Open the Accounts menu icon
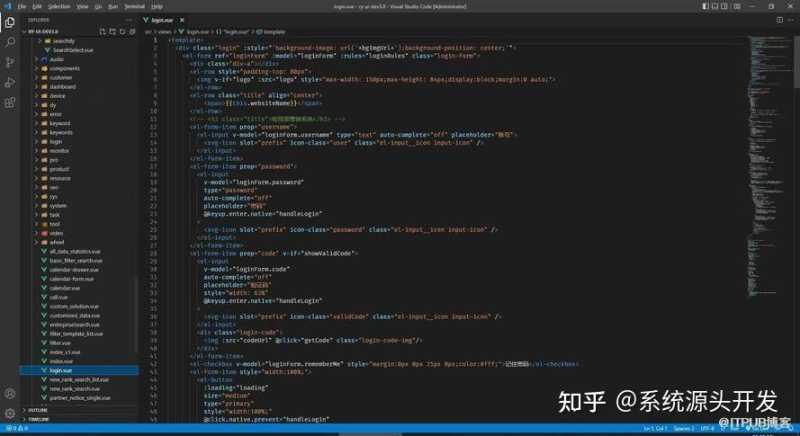 pos(10,394)
